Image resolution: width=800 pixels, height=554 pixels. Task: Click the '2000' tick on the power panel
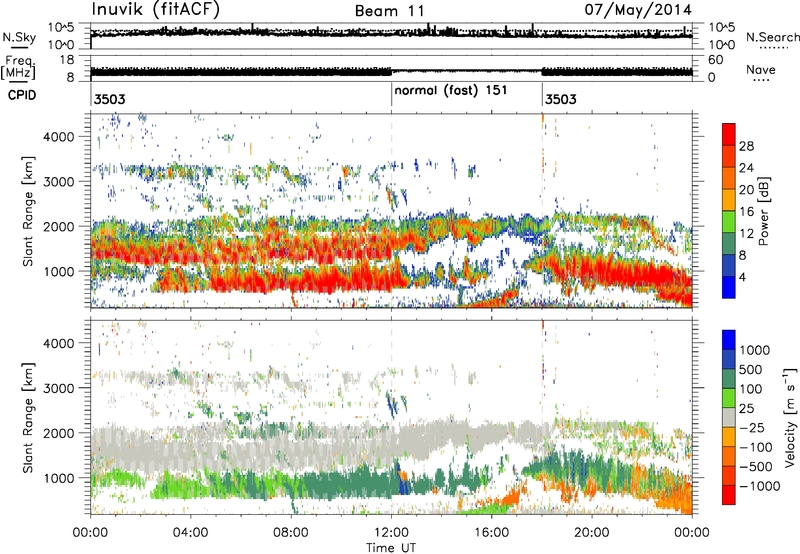58,226
